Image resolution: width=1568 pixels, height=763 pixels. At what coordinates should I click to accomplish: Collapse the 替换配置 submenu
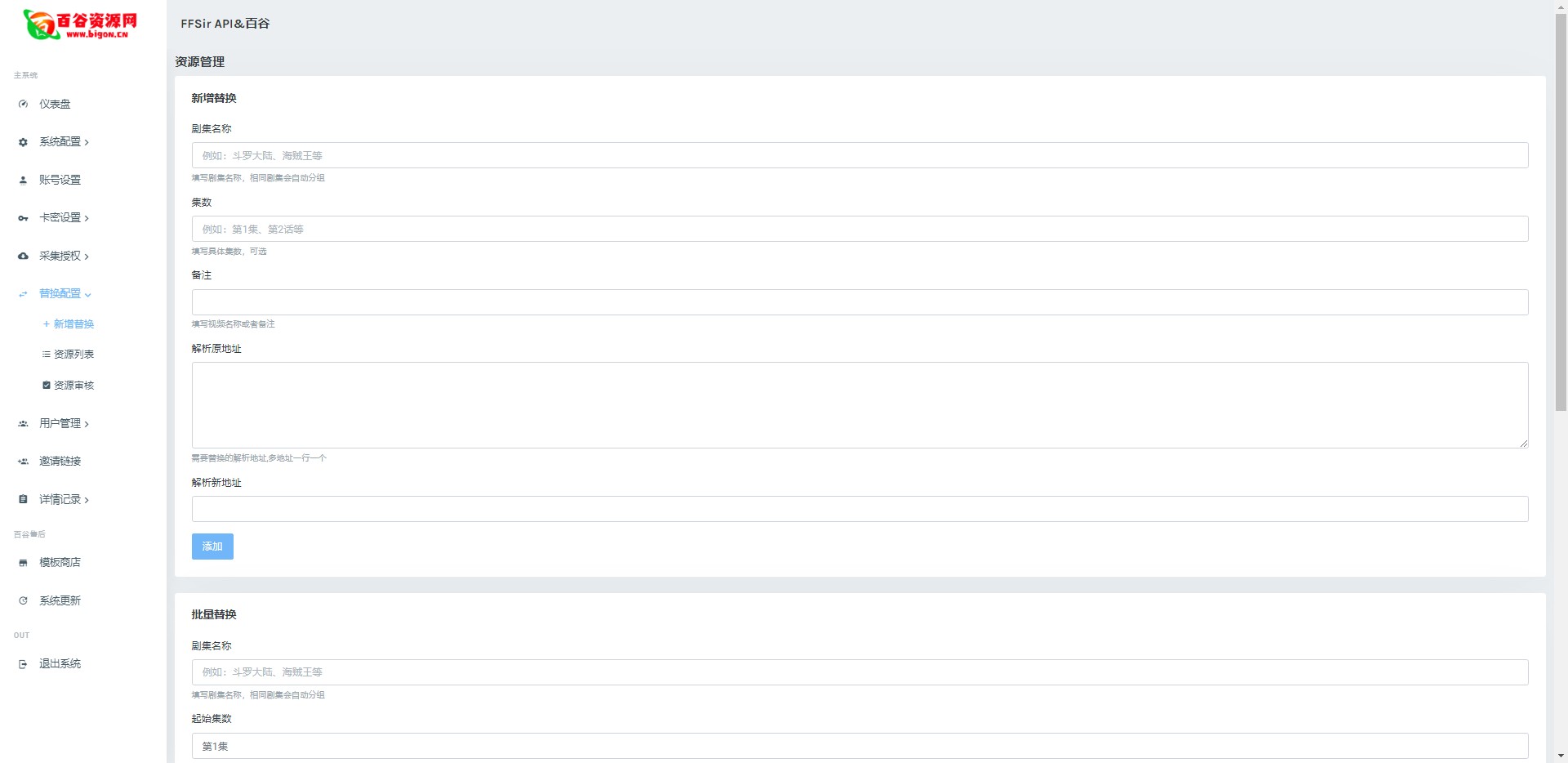[x=65, y=294]
